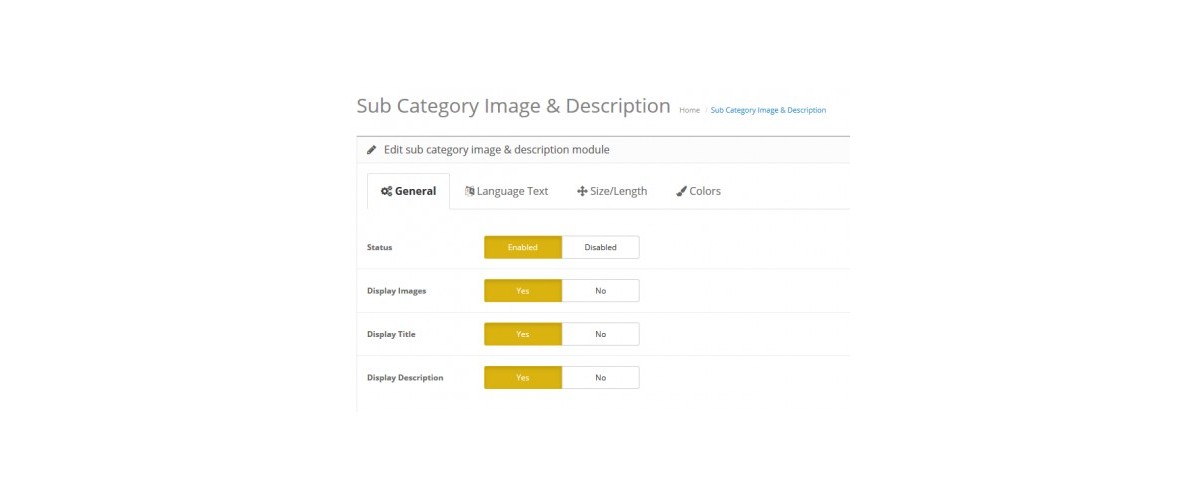Go to Home breadcrumb link
The image size is (1200, 500).
[690, 110]
